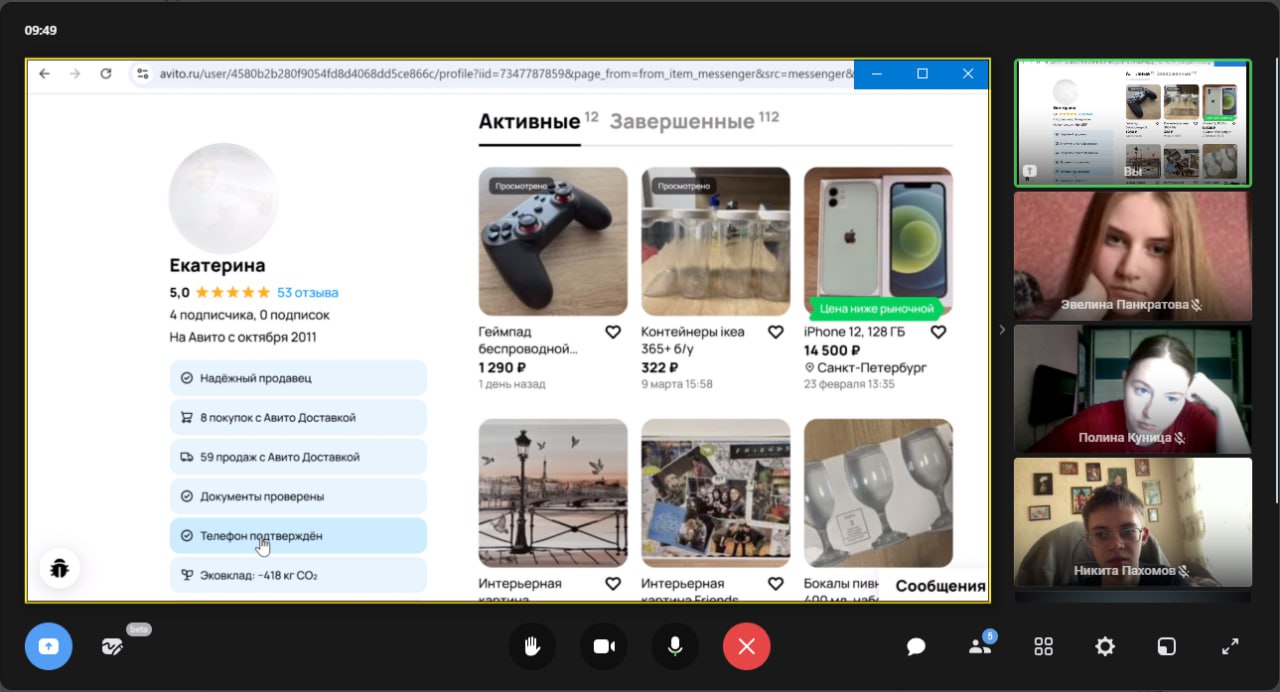Image resolution: width=1280 pixels, height=692 pixels.
Task: Open the grid layout apps icon
Action: click(x=1043, y=647)
